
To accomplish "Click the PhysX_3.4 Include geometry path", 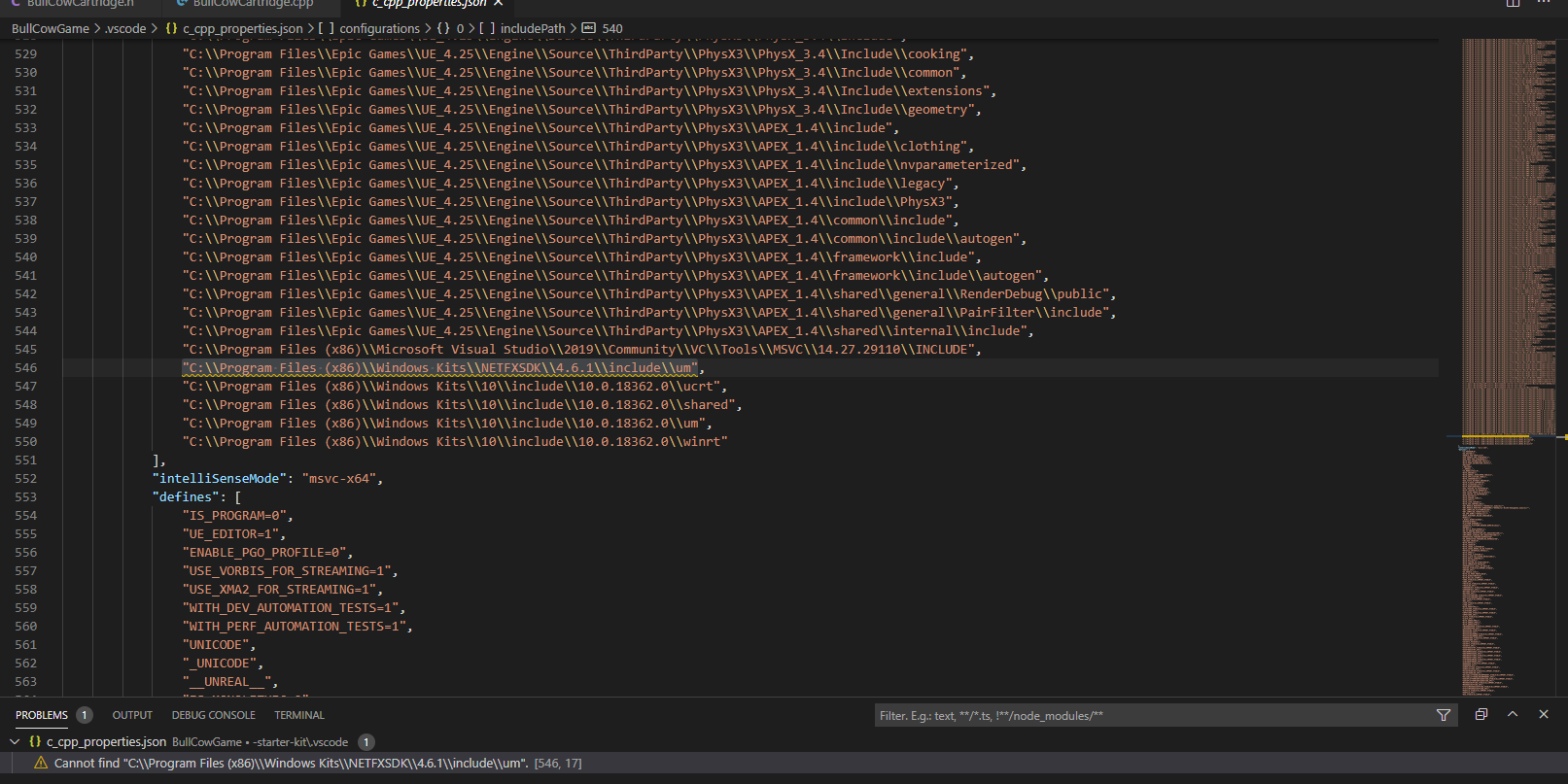I will pos(578,110).
